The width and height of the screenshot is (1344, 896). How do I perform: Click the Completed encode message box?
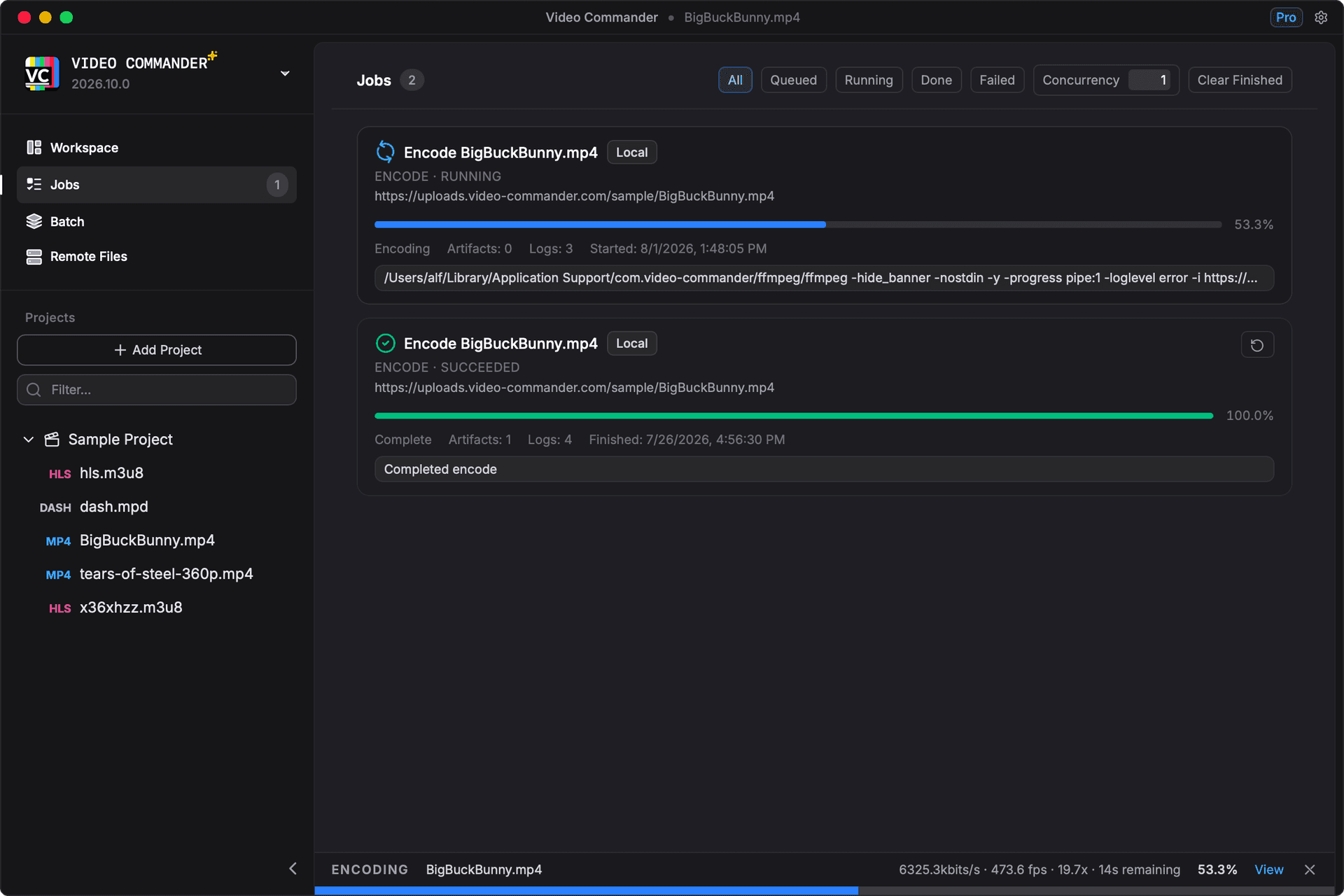[824, 469]
